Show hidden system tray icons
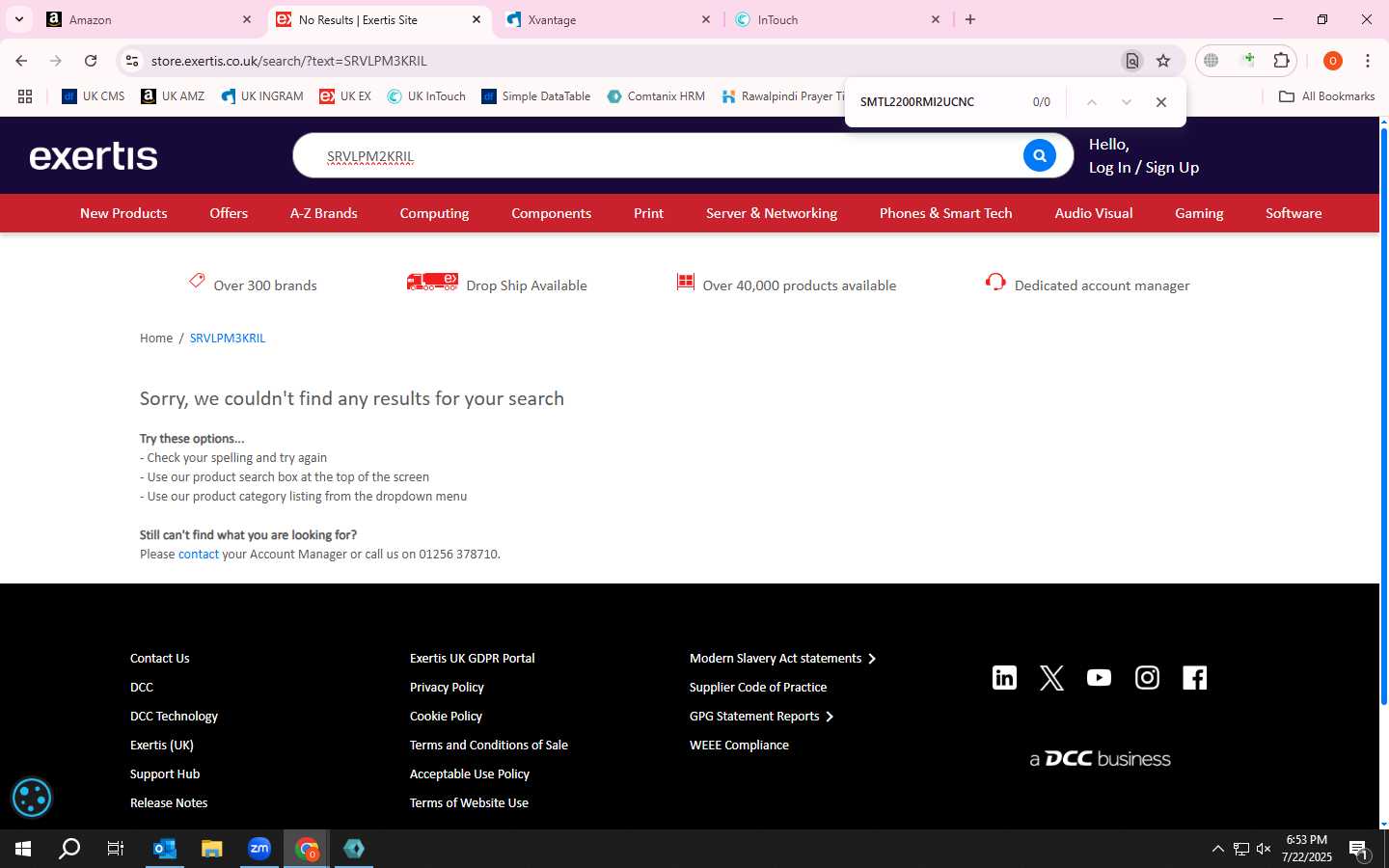 click(1217, 849)
